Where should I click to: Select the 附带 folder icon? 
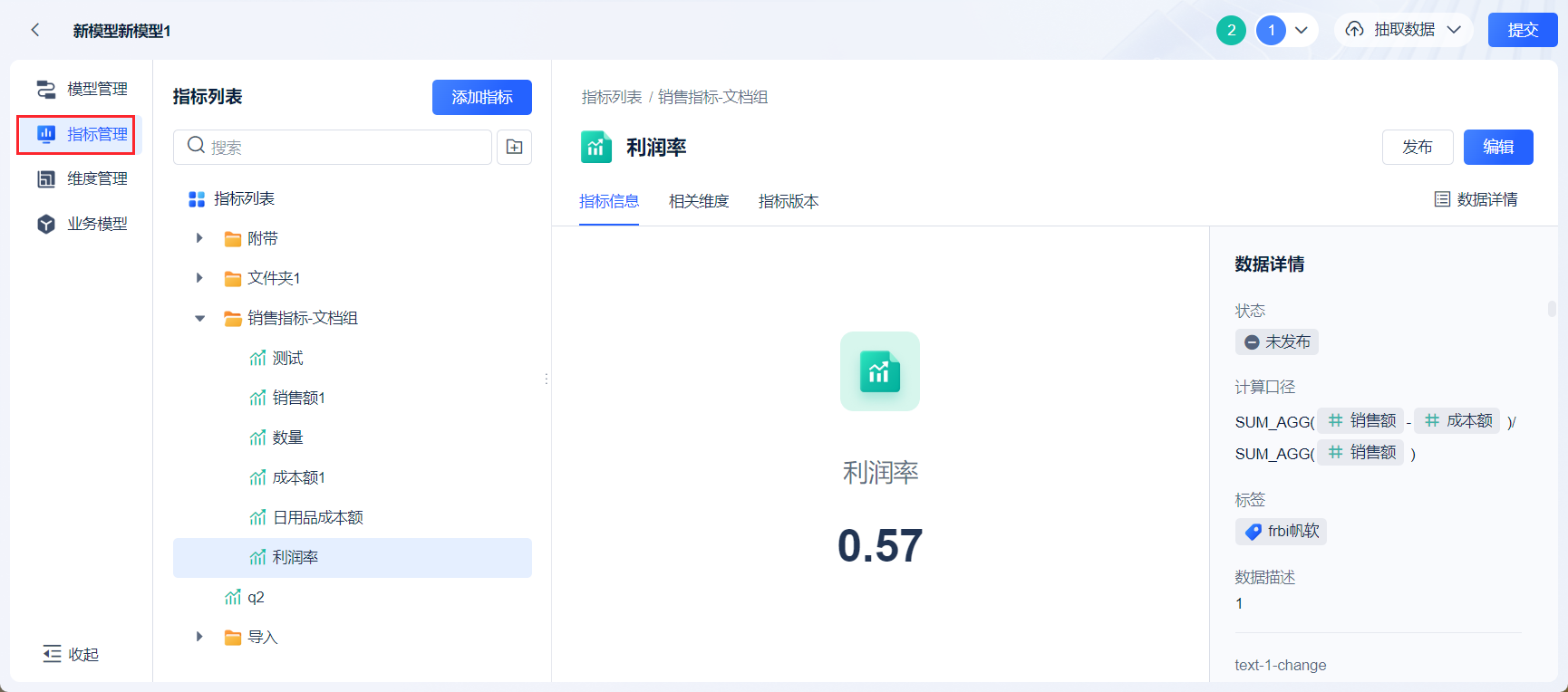[x=233, y=239]
